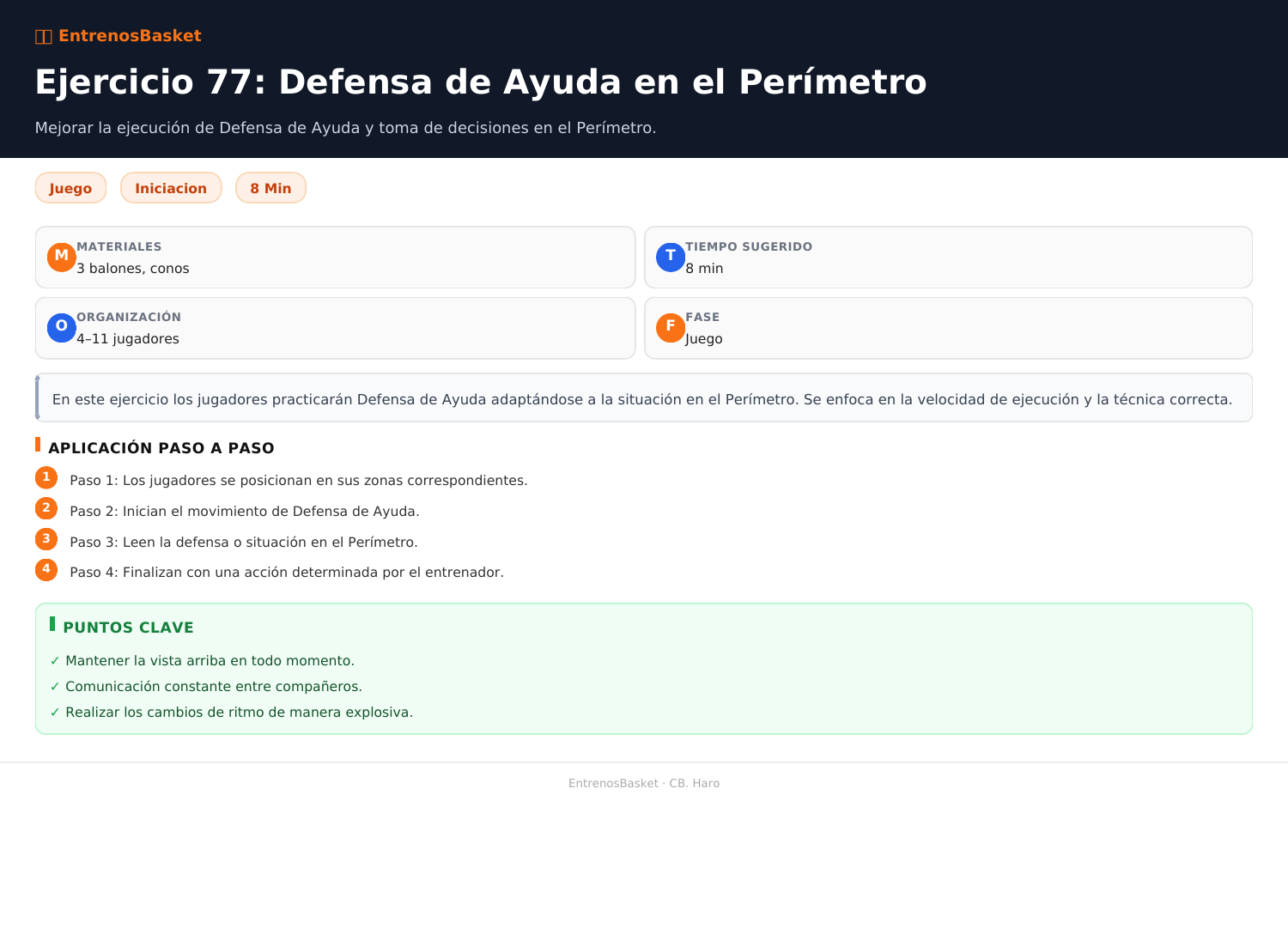1288x934 pixels.
Task: Click the 'Juego' fase value
Action: [704, 339]
